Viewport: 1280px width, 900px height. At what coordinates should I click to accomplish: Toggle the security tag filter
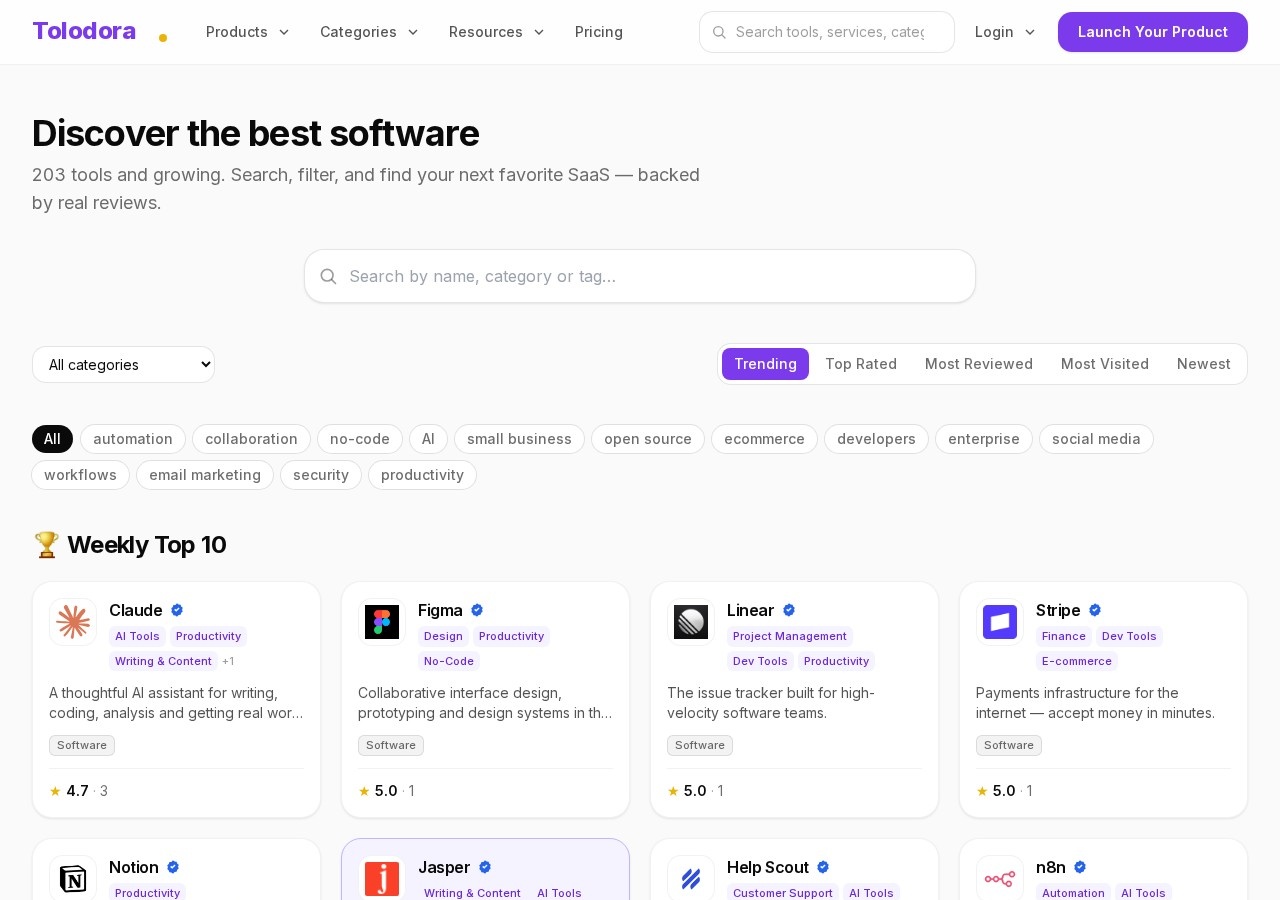tap(321, 475)
